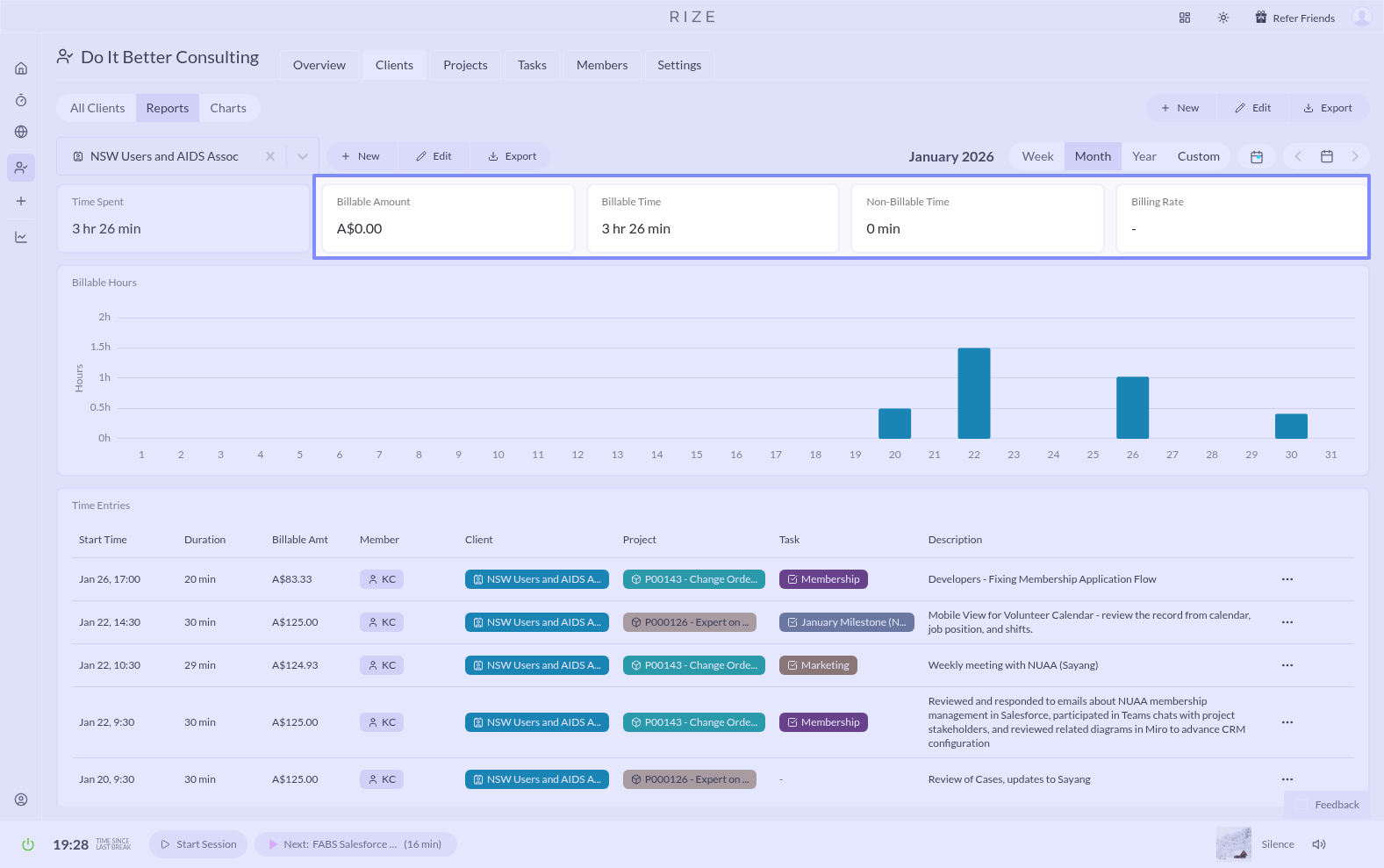Clear the NSW Users and AIDS Assoc selection

[x=270, y=156]
